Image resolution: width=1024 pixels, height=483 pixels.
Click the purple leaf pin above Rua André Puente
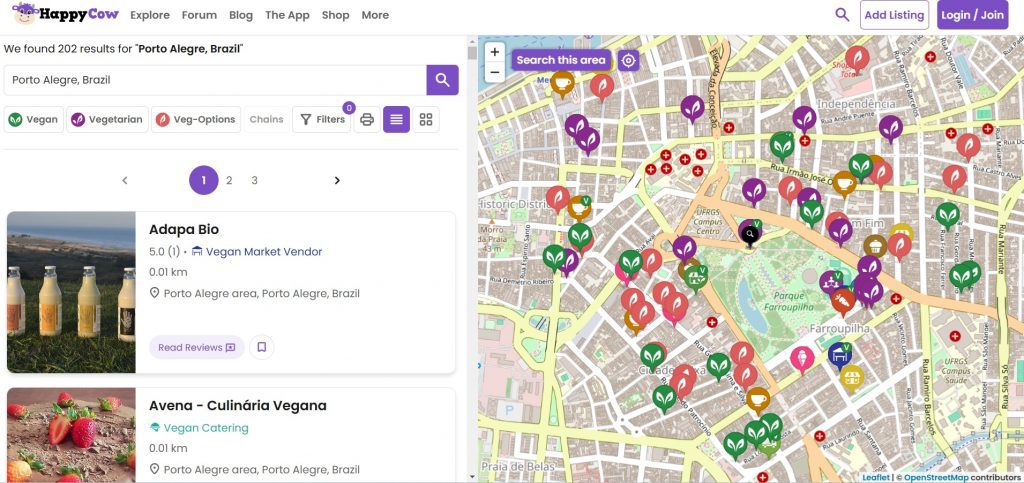tap(805, 118)
